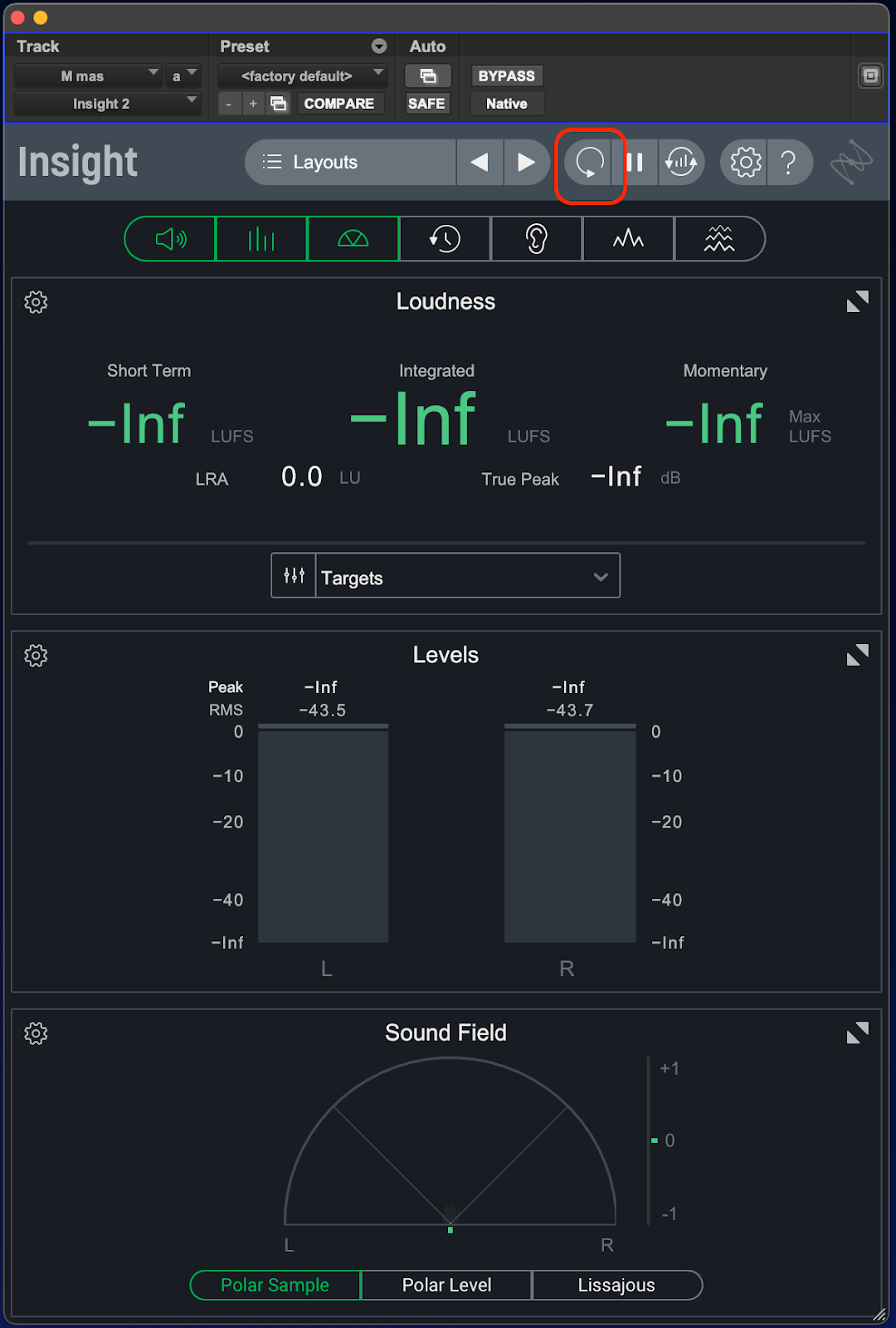Viewport: 896px width, 1328px height.
Task: Close the plug-in window with red button
Action: click(x=17, y=17)
